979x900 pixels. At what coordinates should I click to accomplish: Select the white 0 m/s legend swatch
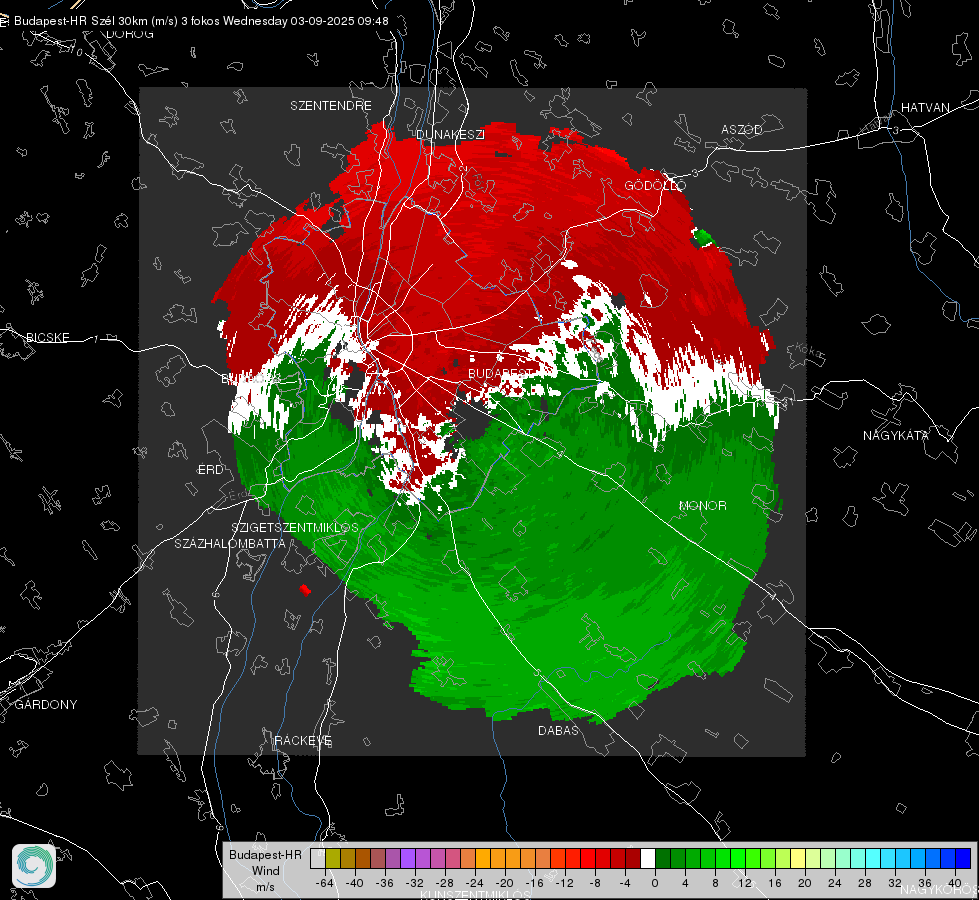tap(648, 859)
